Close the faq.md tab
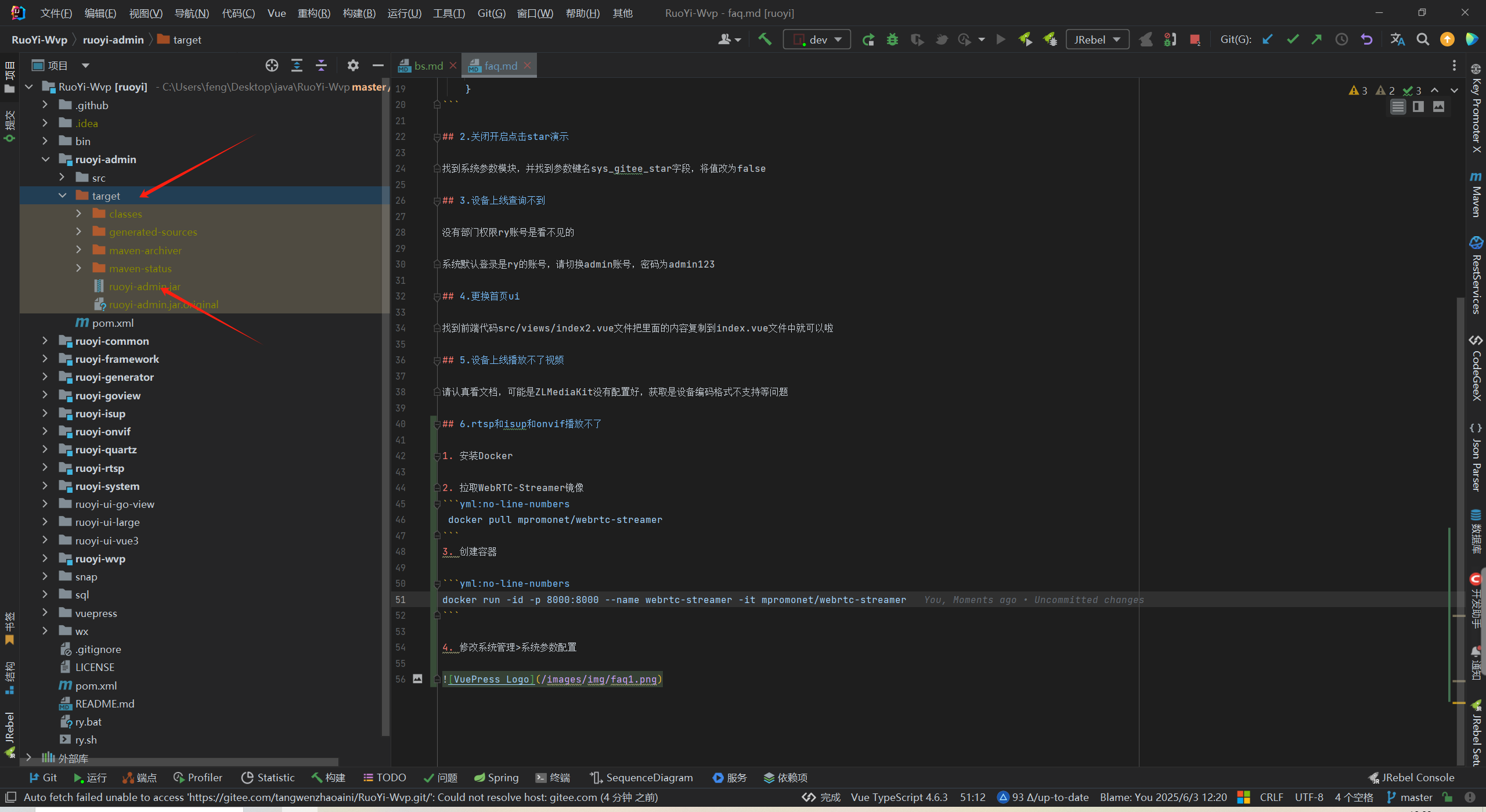Screen dimensions: 1486x812 pyautogui.click(x=527, y=66)
